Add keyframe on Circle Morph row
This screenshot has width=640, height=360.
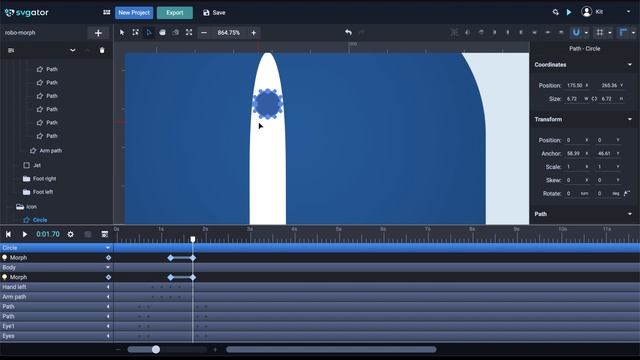[x=108, y=258]
